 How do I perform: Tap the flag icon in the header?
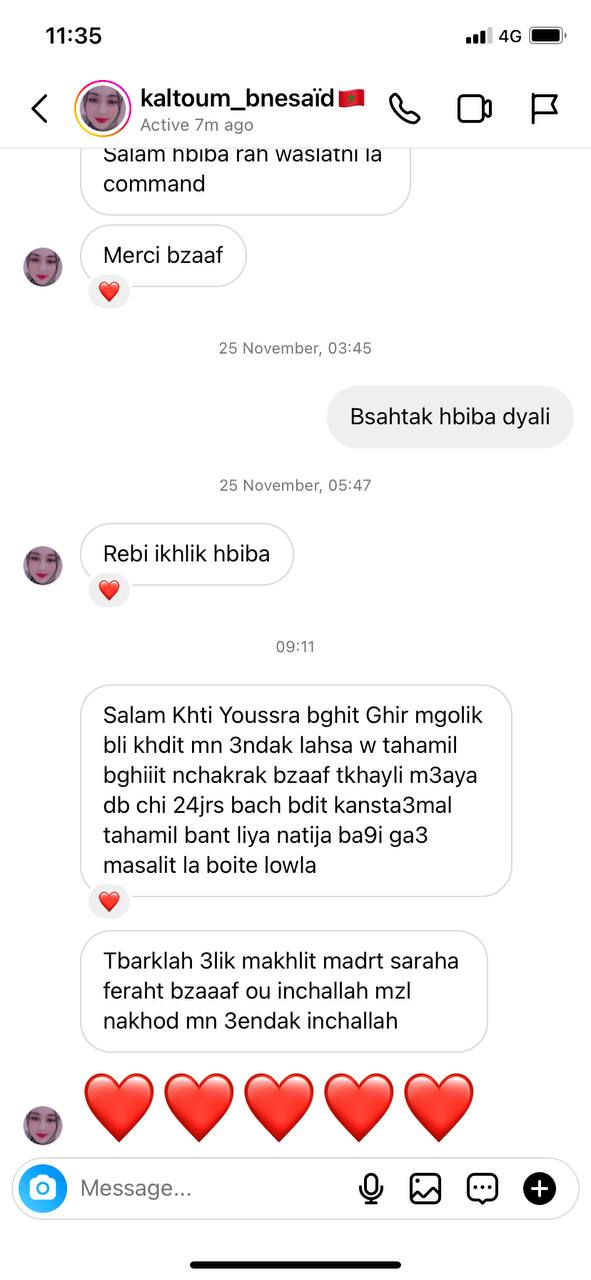(x=544, y=108)
